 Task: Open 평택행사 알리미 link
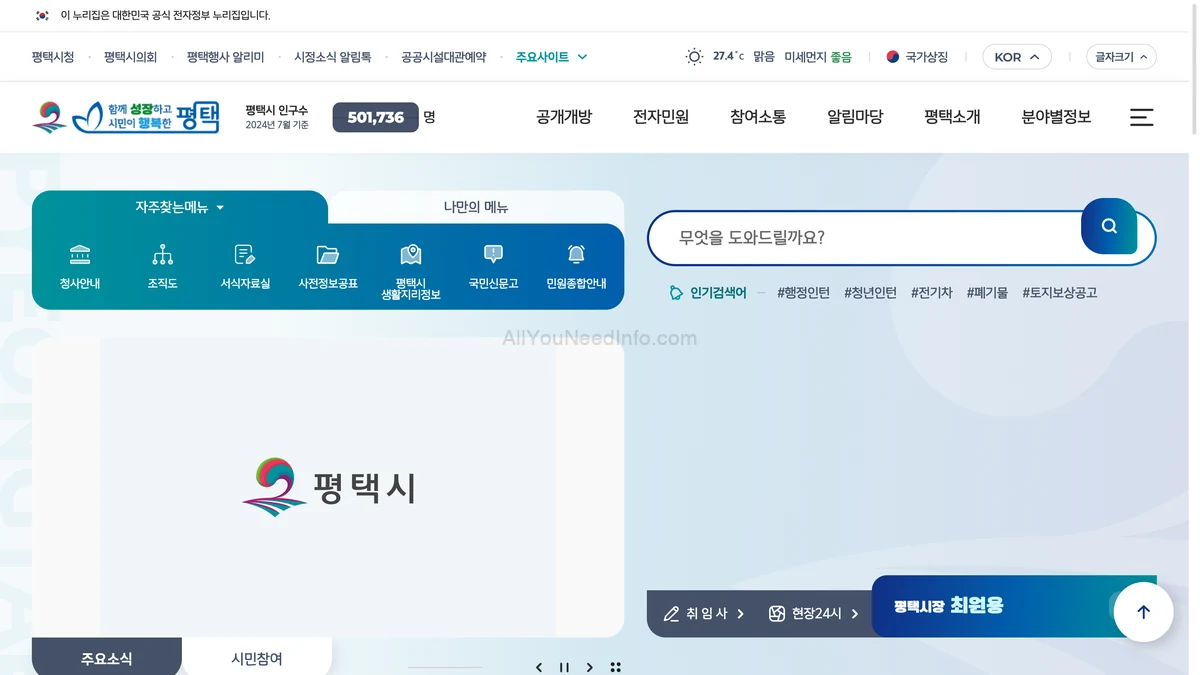pyautogui.click(x=225, y=57)
